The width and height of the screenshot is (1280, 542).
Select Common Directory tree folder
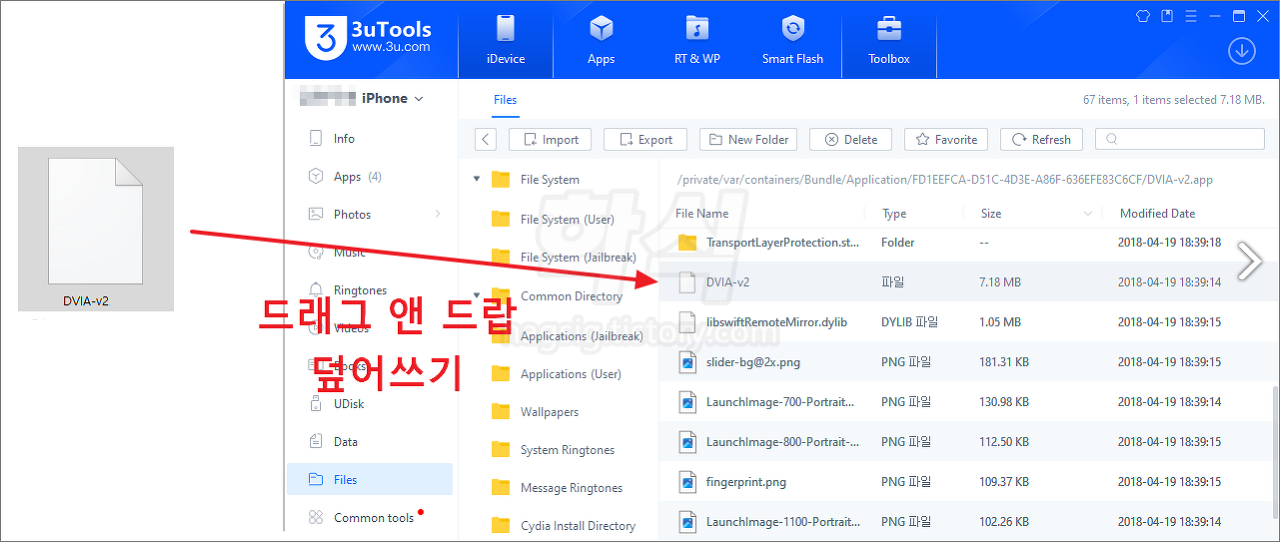[x=571, y=296]
